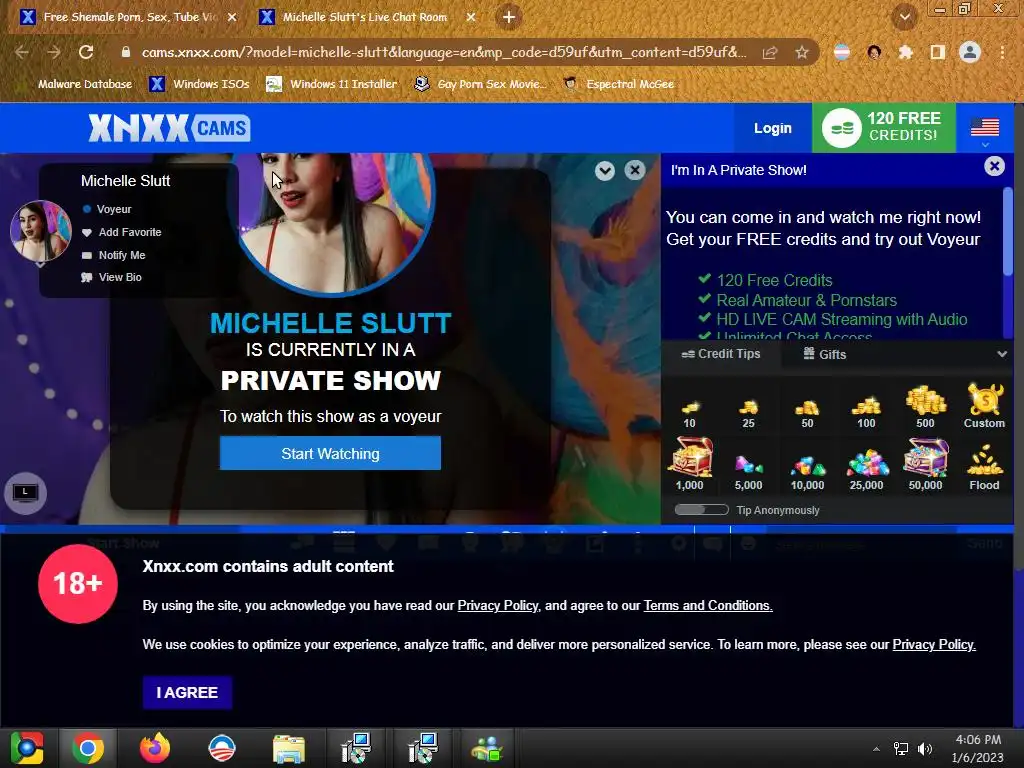The image size is (1024, 768).
Task: Open the Terms and Conditions link
Action: pyautogui.click(x=708, y=605)
